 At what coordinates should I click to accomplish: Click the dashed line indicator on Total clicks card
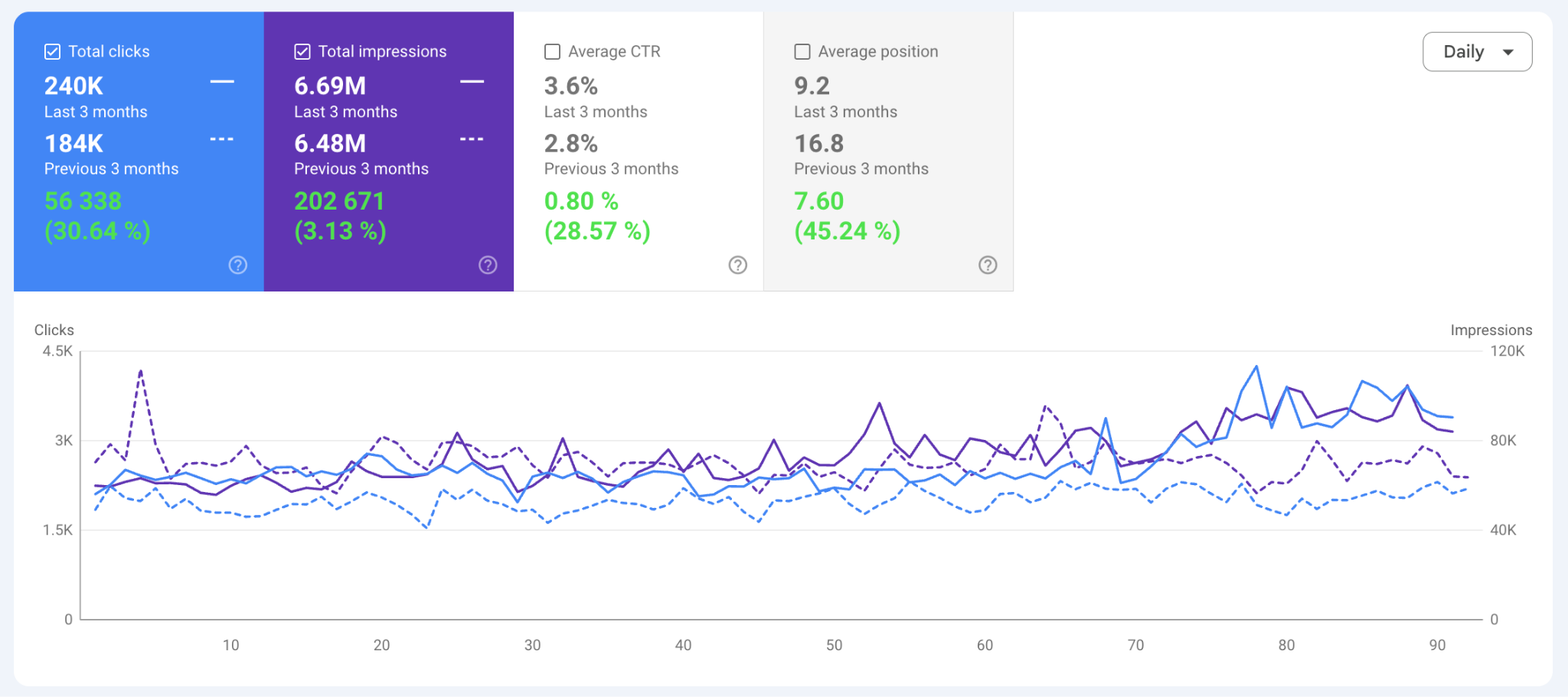(222, 138)
